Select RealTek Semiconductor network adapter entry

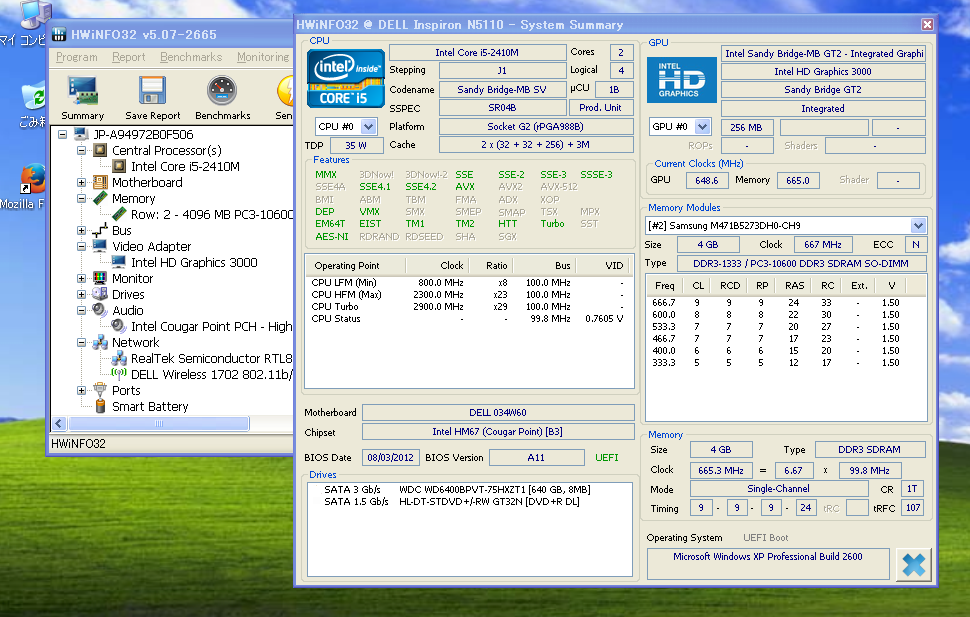212,358
